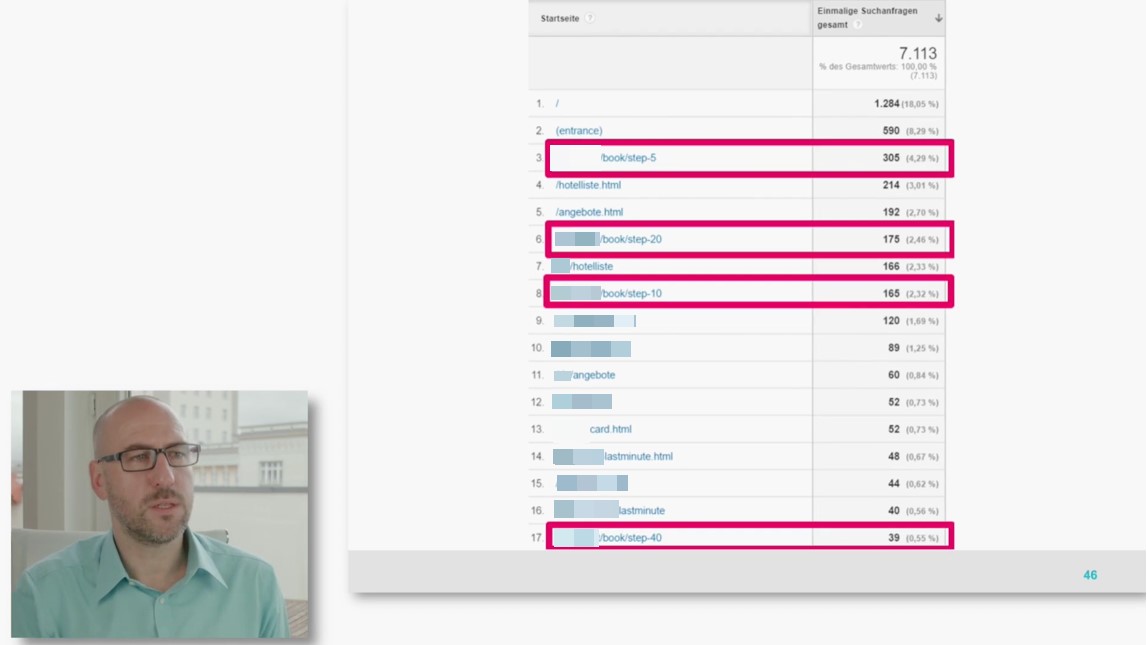Open the '/' start page link in row 1
This screenshot has height=645, width=1147.
coord(557,104)
